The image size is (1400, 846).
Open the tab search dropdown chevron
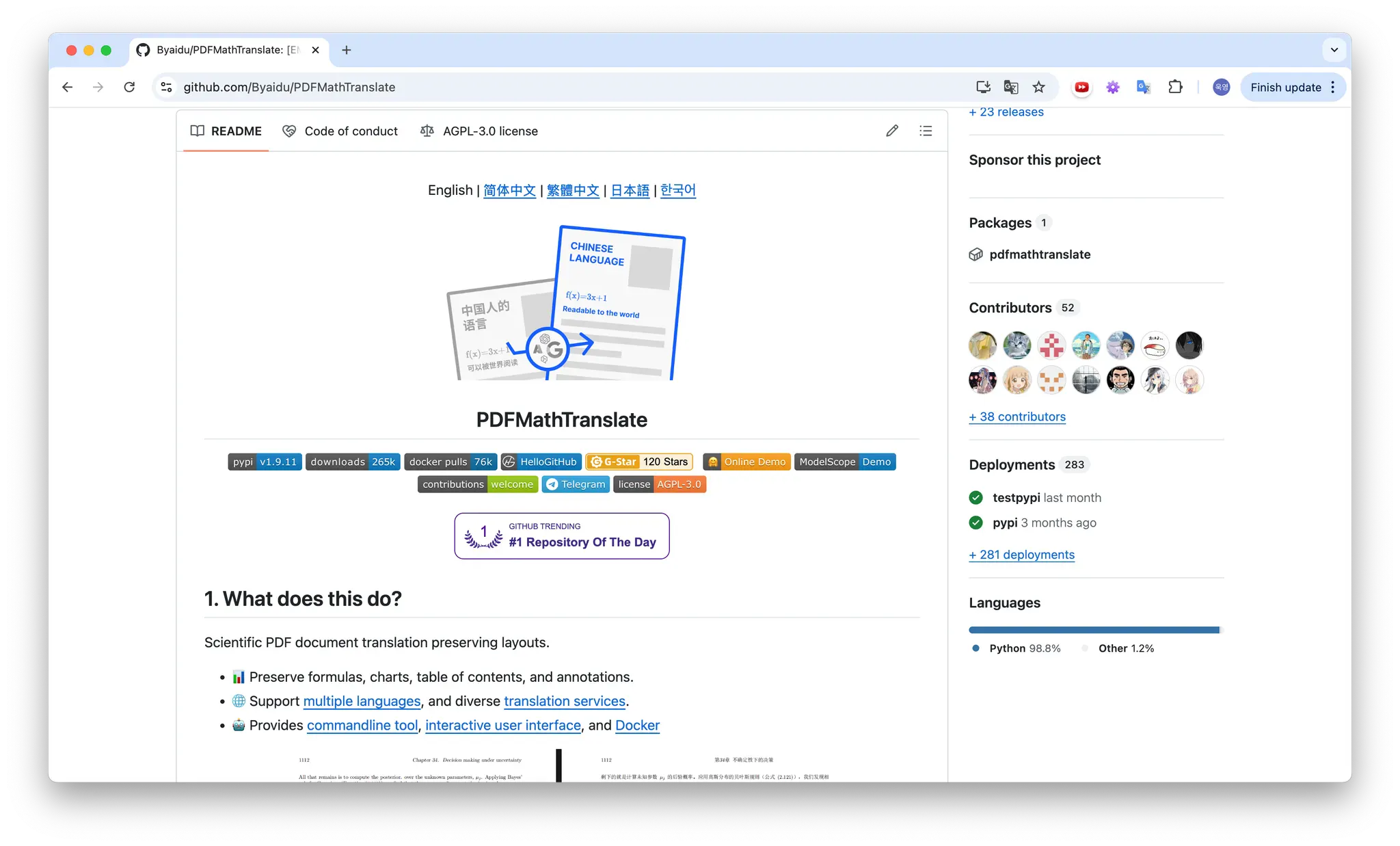click(x=1334, y=50)
